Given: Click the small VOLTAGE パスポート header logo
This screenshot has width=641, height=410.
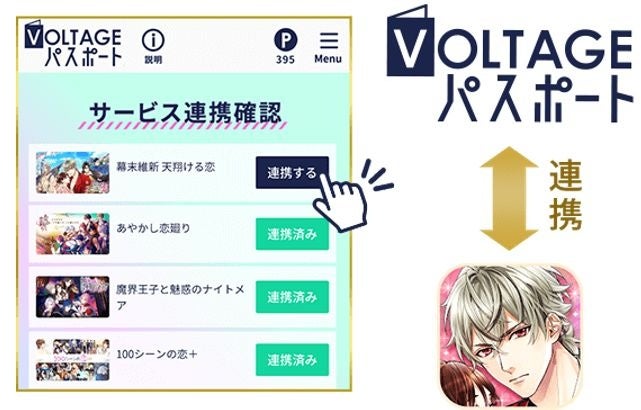Looking at the screenshot, I should 74,42.
